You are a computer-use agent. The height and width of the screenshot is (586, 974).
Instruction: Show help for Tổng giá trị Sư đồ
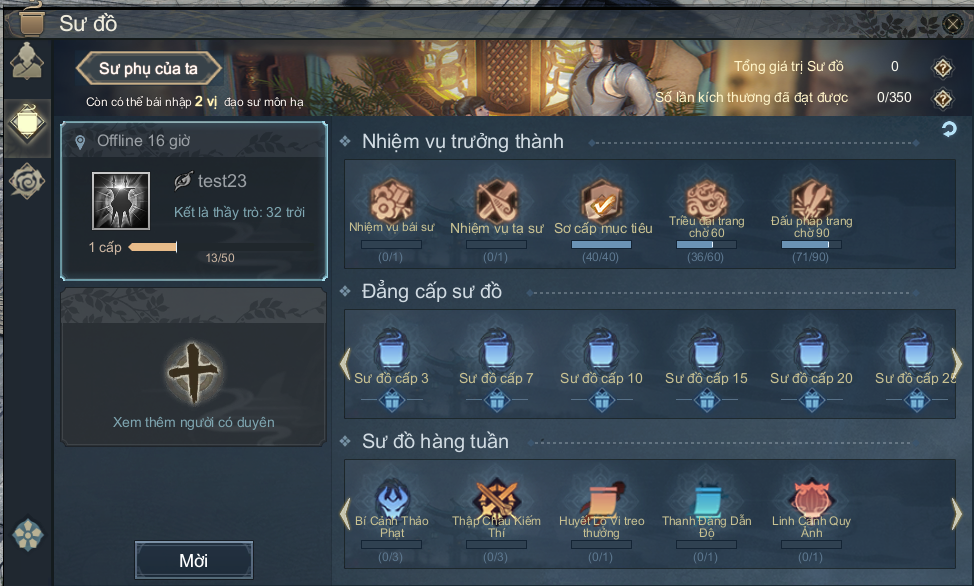click(x=943, y=67)
